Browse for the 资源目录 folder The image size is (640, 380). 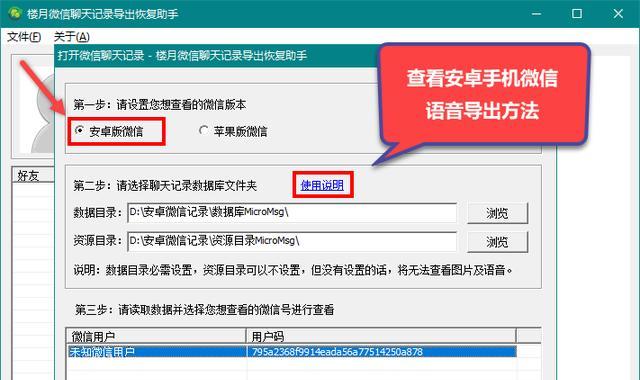(x=497, y=242)
